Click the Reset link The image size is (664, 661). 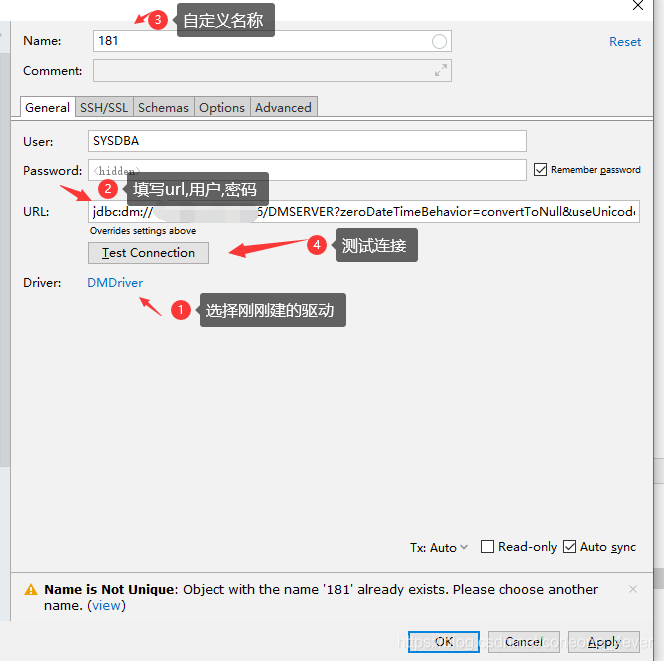click(x=625, y=41)
